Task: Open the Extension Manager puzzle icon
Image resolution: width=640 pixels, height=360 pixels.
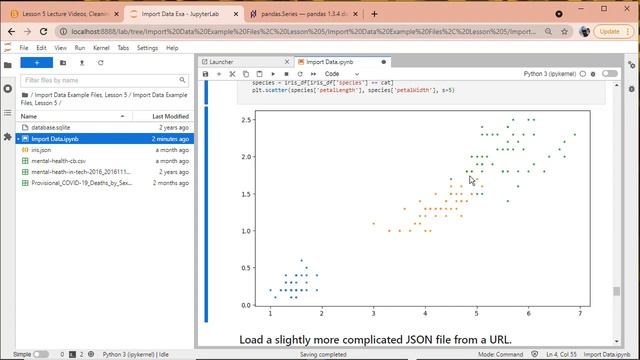Action: [7, 137]
